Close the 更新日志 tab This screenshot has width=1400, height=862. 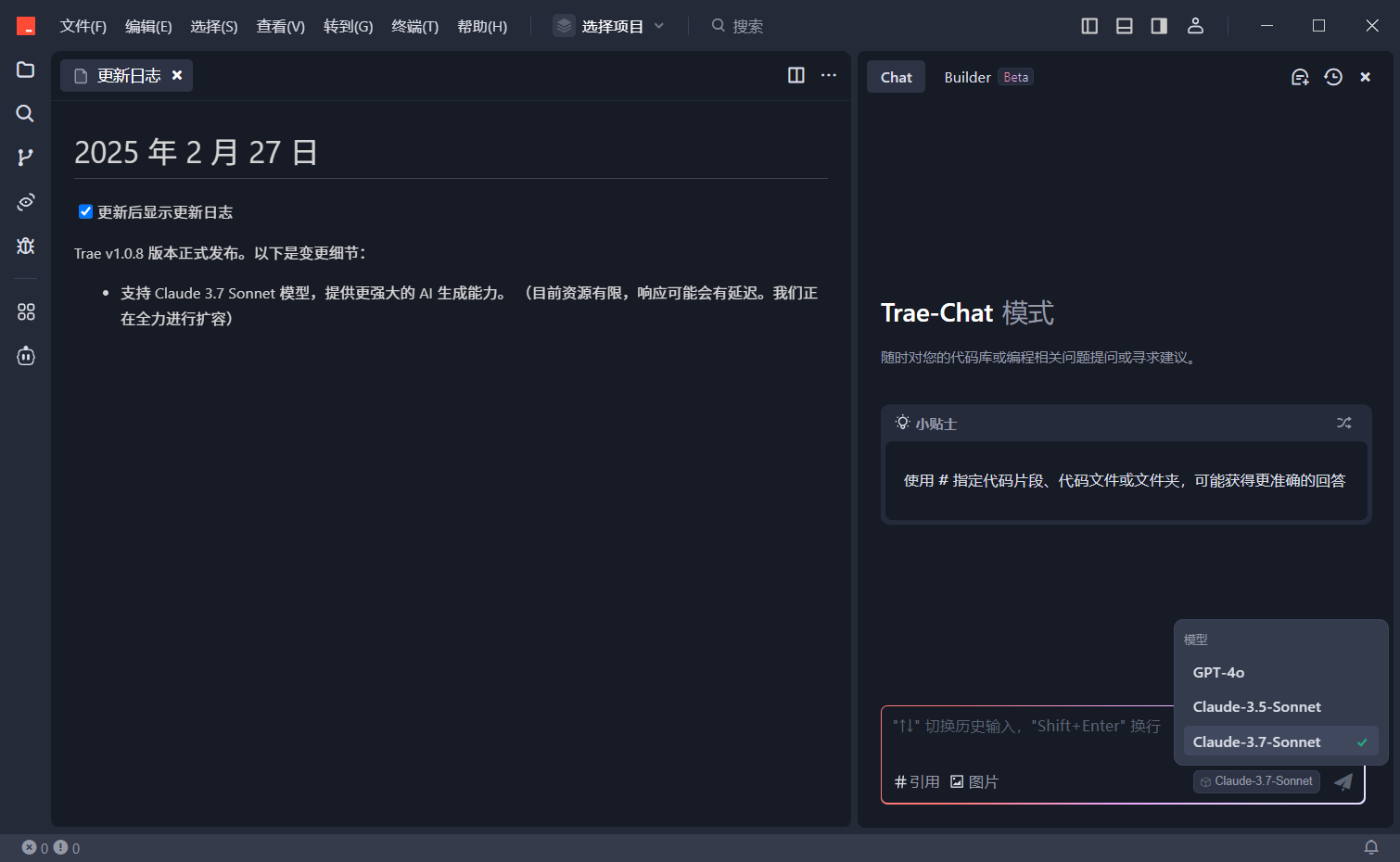click(x=177, y=75)
